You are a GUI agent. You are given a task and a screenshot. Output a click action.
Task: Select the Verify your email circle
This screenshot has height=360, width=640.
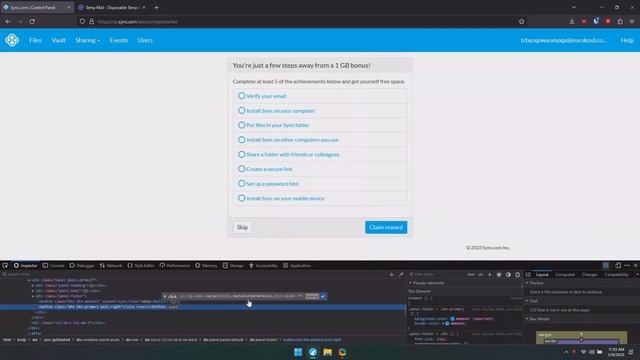click(x=241, y=96)
